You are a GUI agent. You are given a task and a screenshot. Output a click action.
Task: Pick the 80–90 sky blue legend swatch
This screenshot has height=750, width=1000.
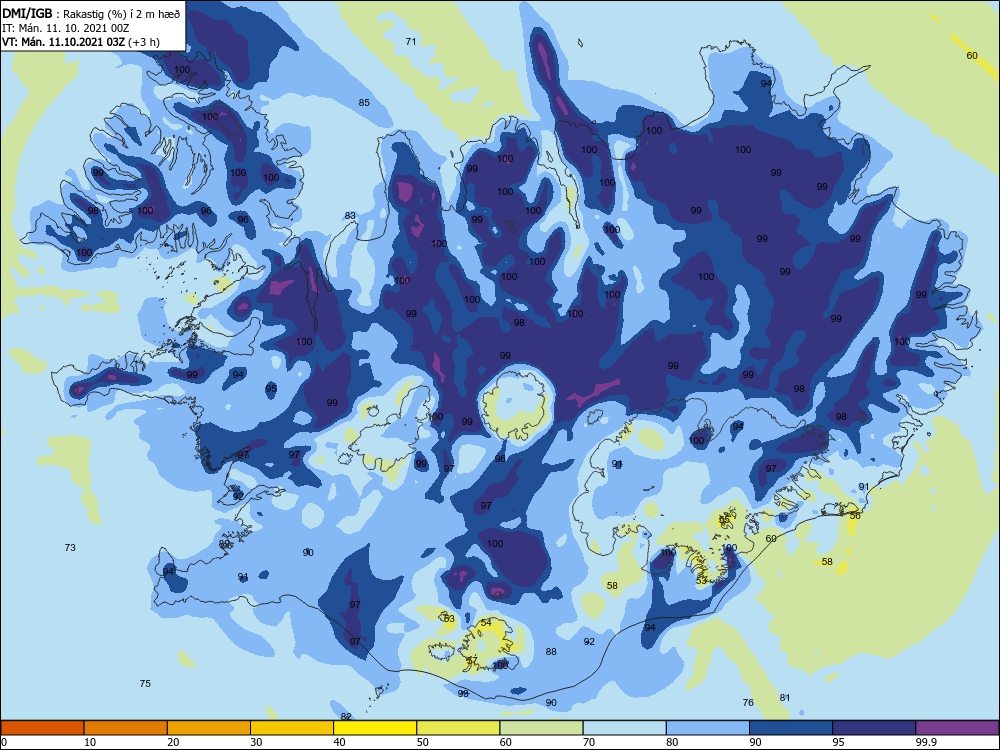coord(708,728)
